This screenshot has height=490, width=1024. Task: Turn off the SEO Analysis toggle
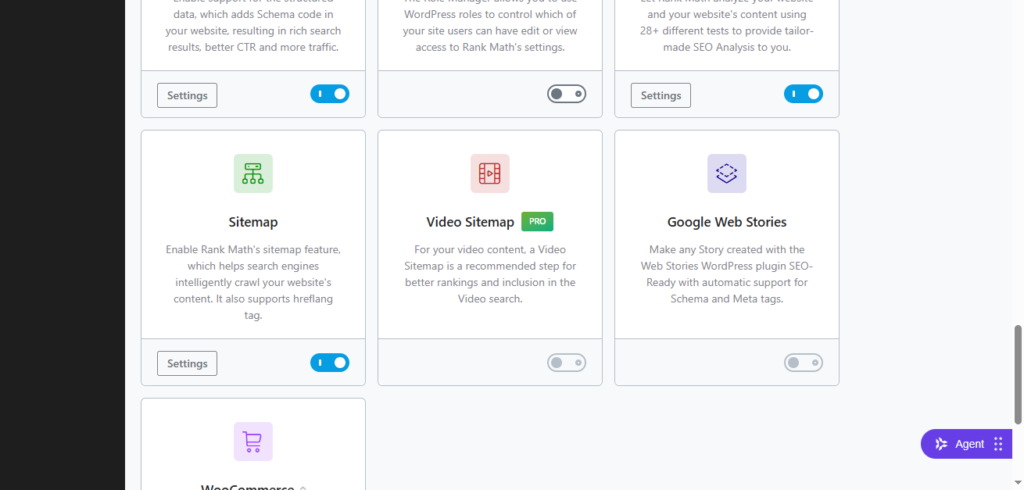coord(803,94)
